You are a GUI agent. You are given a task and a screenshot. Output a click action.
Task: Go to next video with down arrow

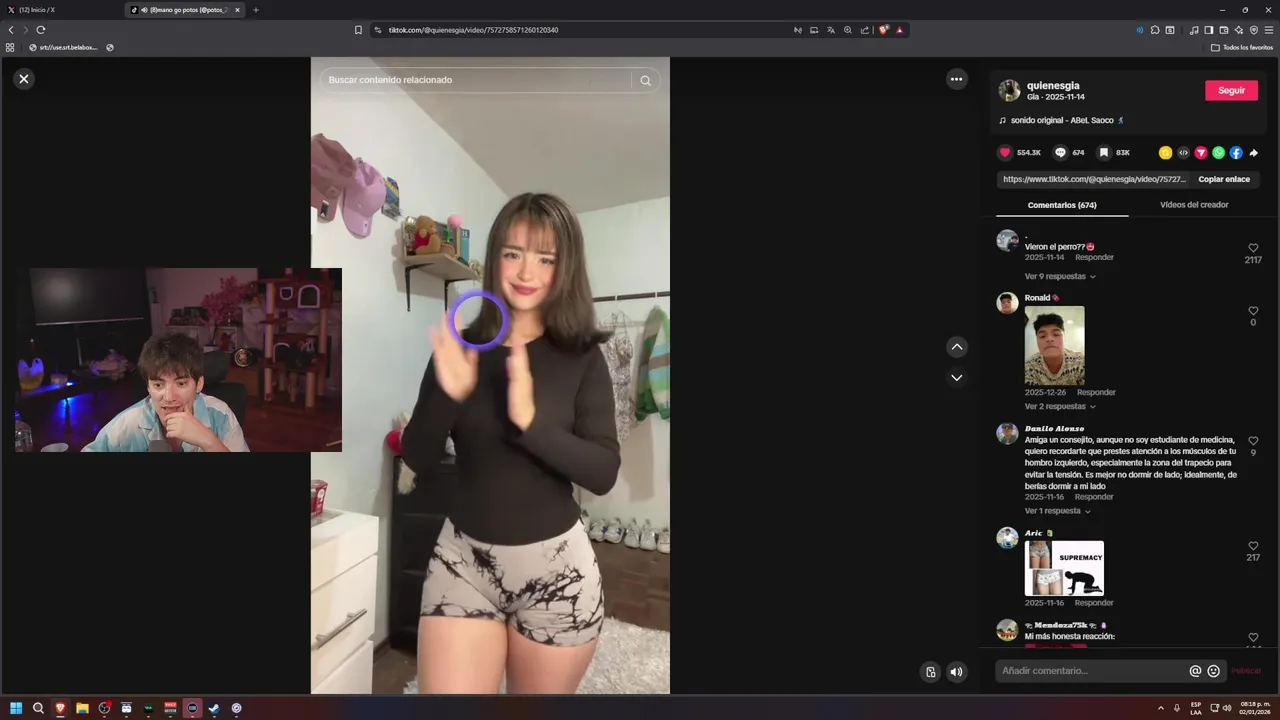point(957,377)
